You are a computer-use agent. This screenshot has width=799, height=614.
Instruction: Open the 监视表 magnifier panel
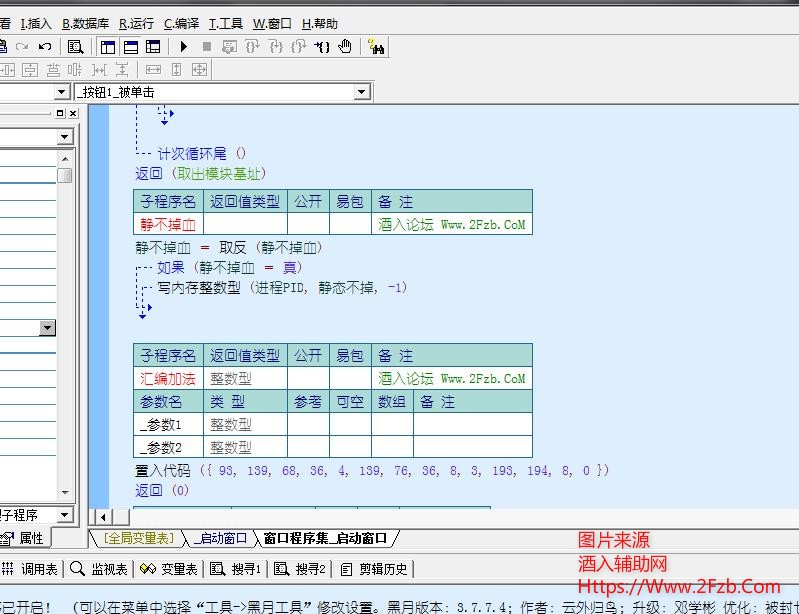[x=98, y=569]
